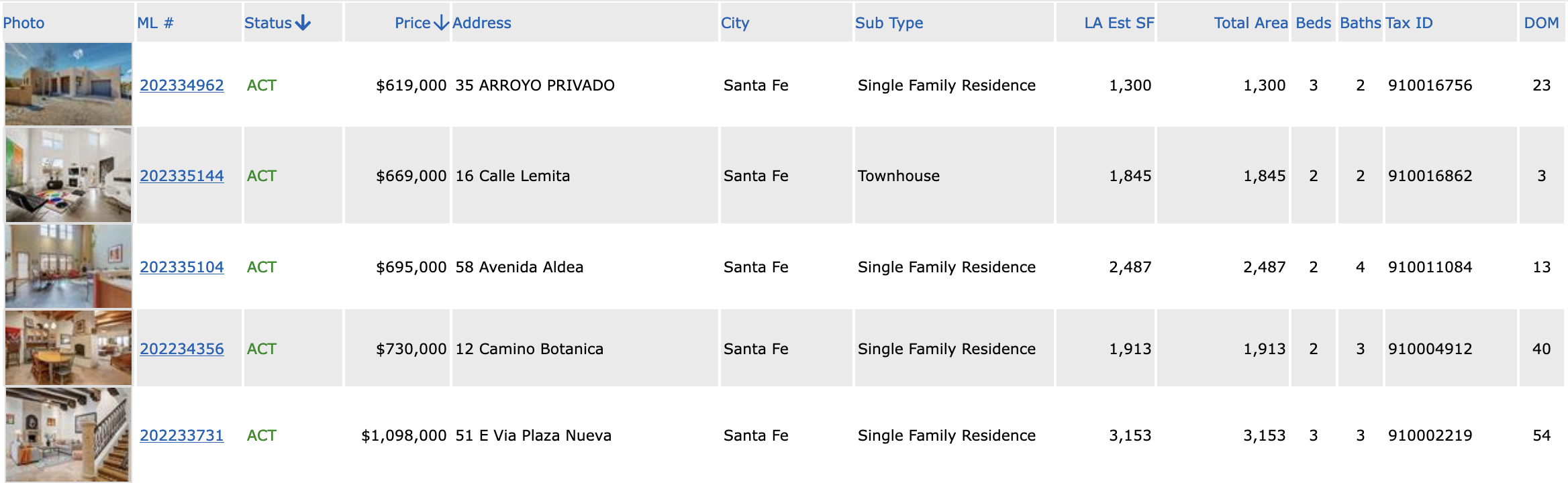Open listing 202334962 link
This screenshot has height=491, width=1568.
182,85
